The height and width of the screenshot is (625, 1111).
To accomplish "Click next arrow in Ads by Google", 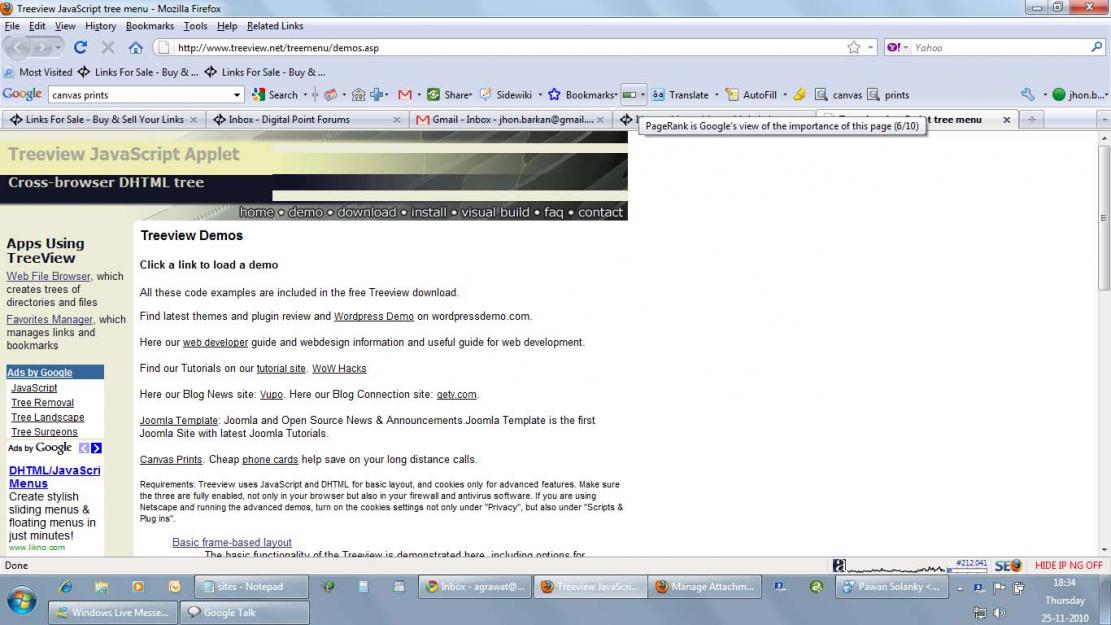I will pos(96,448).
